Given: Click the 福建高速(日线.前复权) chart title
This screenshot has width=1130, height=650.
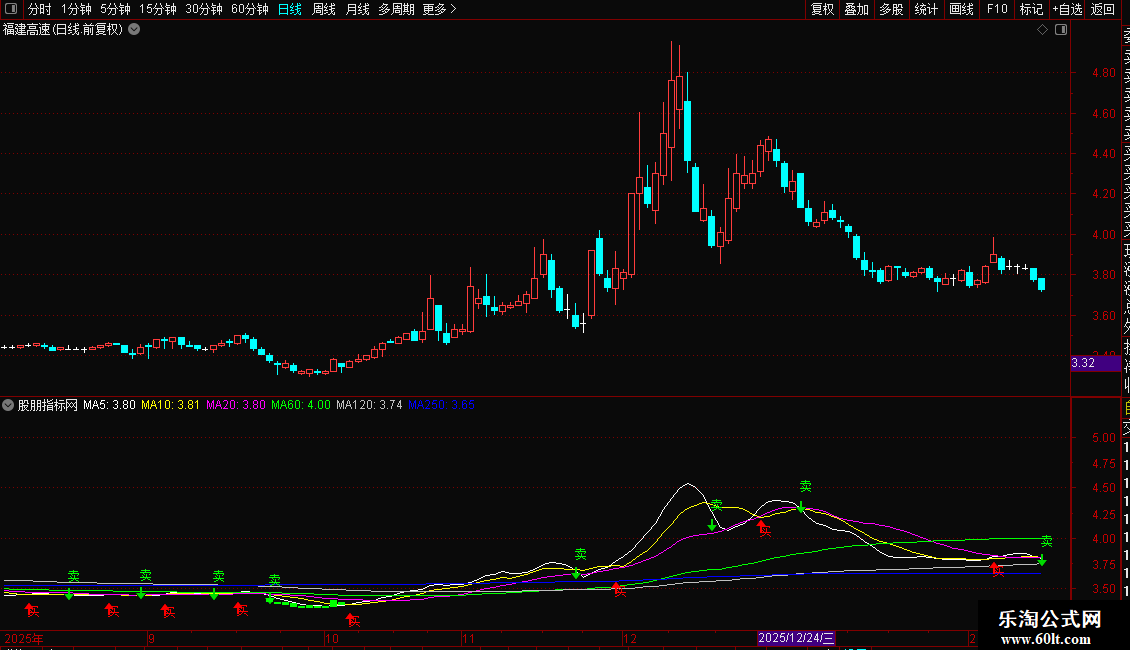Looking at the screenshot, I should (x=63, y=30).
